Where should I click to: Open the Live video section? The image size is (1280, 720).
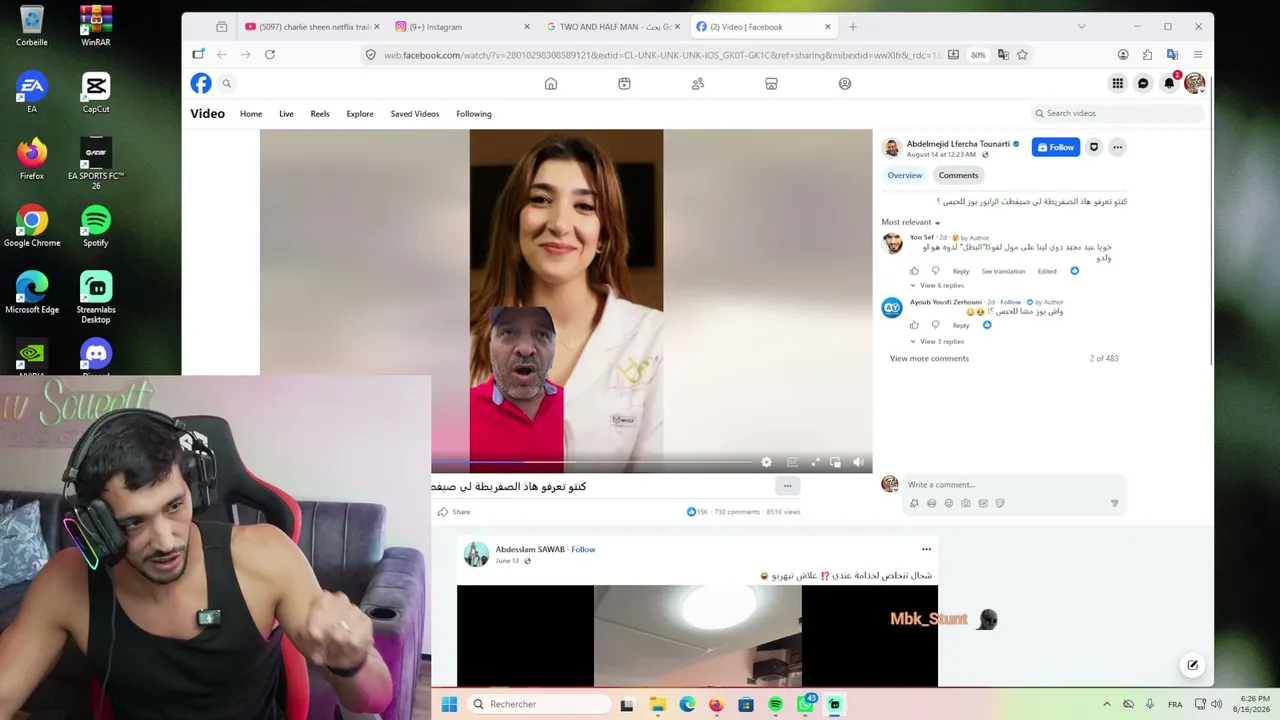click(286, 114)
